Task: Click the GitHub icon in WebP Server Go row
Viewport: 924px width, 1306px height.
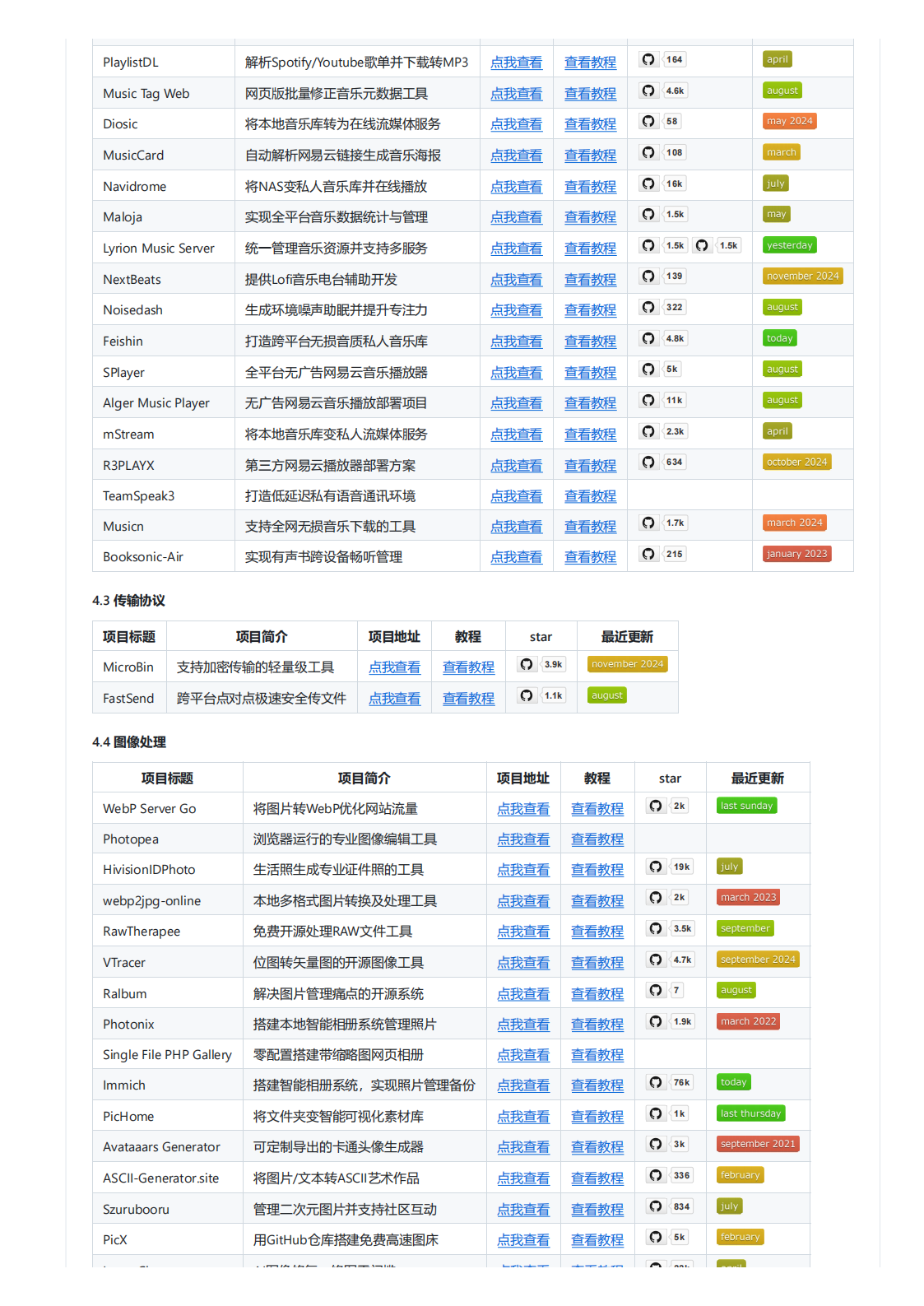Action: point(655,806)
